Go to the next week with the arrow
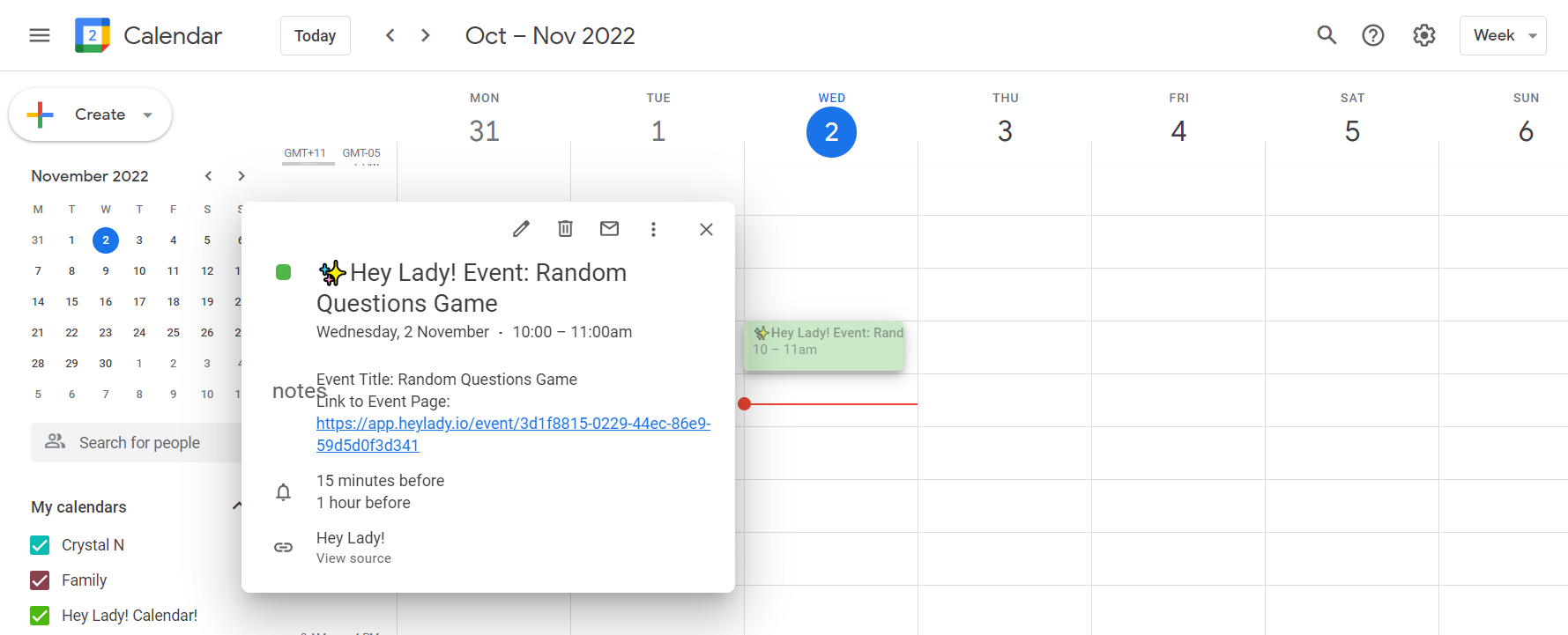Viewport: 1568px width, 635px height. [x=426, y=35]
